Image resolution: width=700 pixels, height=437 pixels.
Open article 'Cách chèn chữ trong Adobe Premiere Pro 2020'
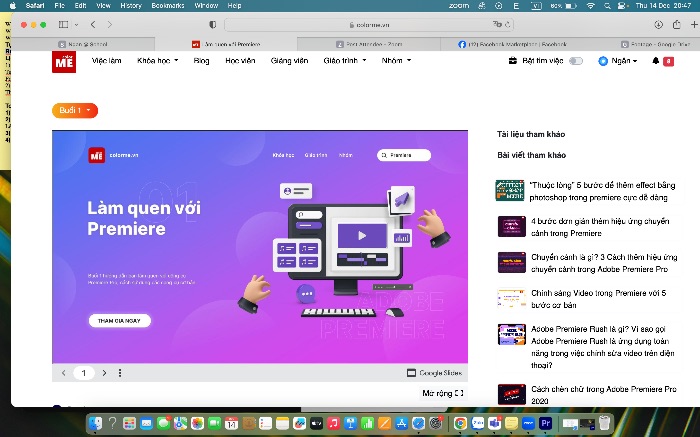coord(604,395)
